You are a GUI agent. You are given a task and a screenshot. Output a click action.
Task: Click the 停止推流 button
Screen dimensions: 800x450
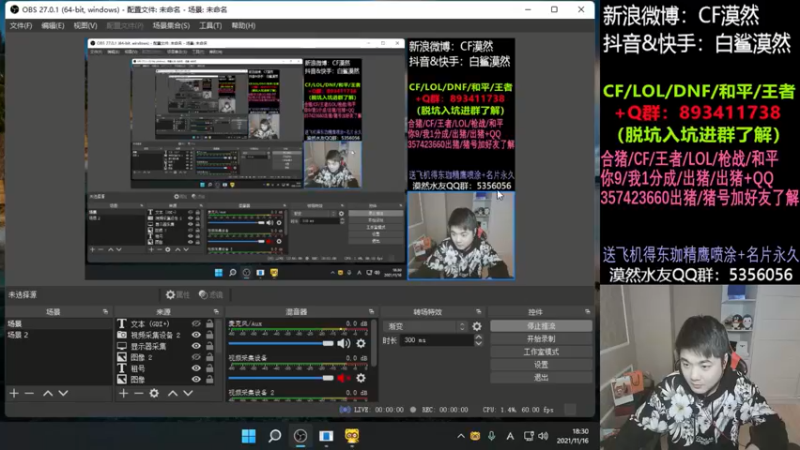click(541, 326)
